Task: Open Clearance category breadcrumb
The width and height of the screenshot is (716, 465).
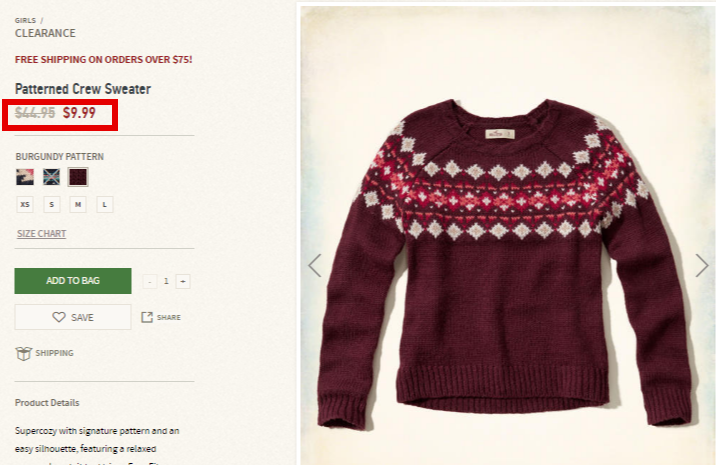Action: pyautogui.click(x=45, y=33)
